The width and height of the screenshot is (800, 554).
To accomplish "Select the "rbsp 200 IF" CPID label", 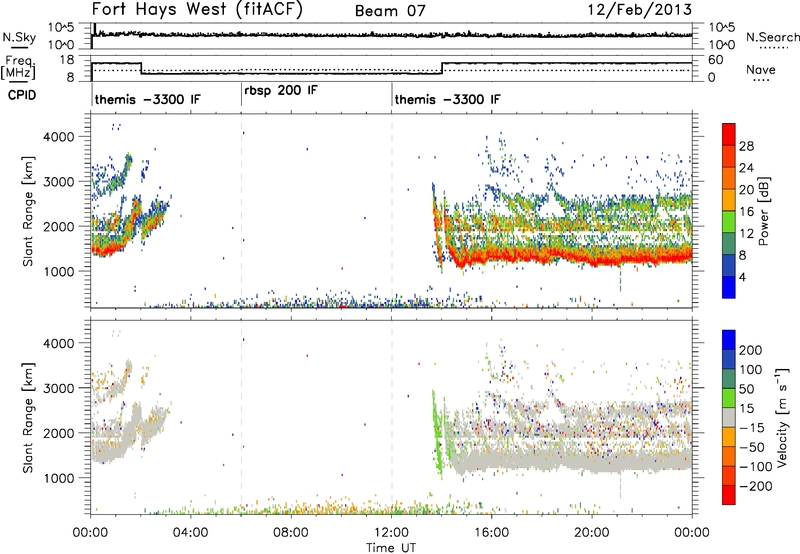I will (280, 91).
